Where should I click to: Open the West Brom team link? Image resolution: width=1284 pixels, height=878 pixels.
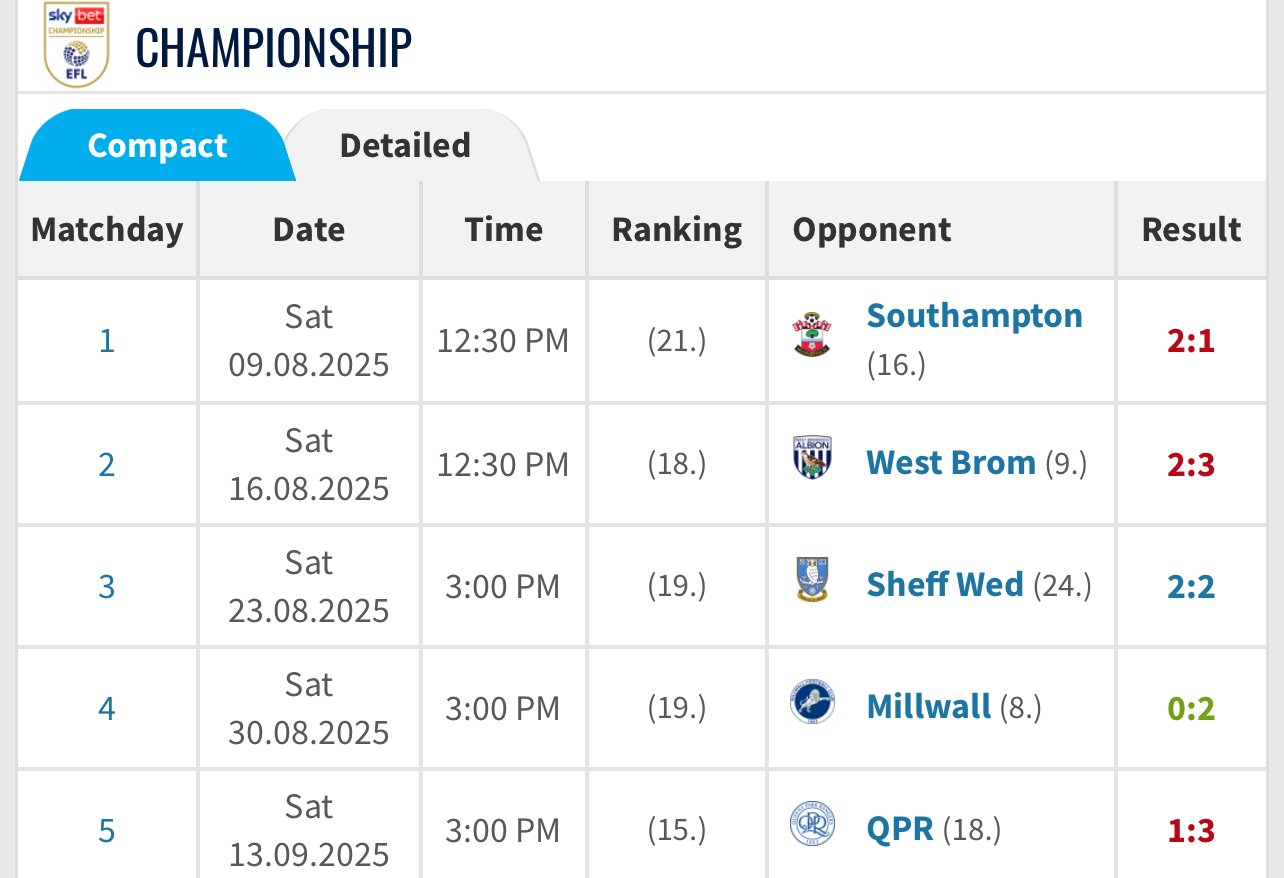tap(951, 462)
